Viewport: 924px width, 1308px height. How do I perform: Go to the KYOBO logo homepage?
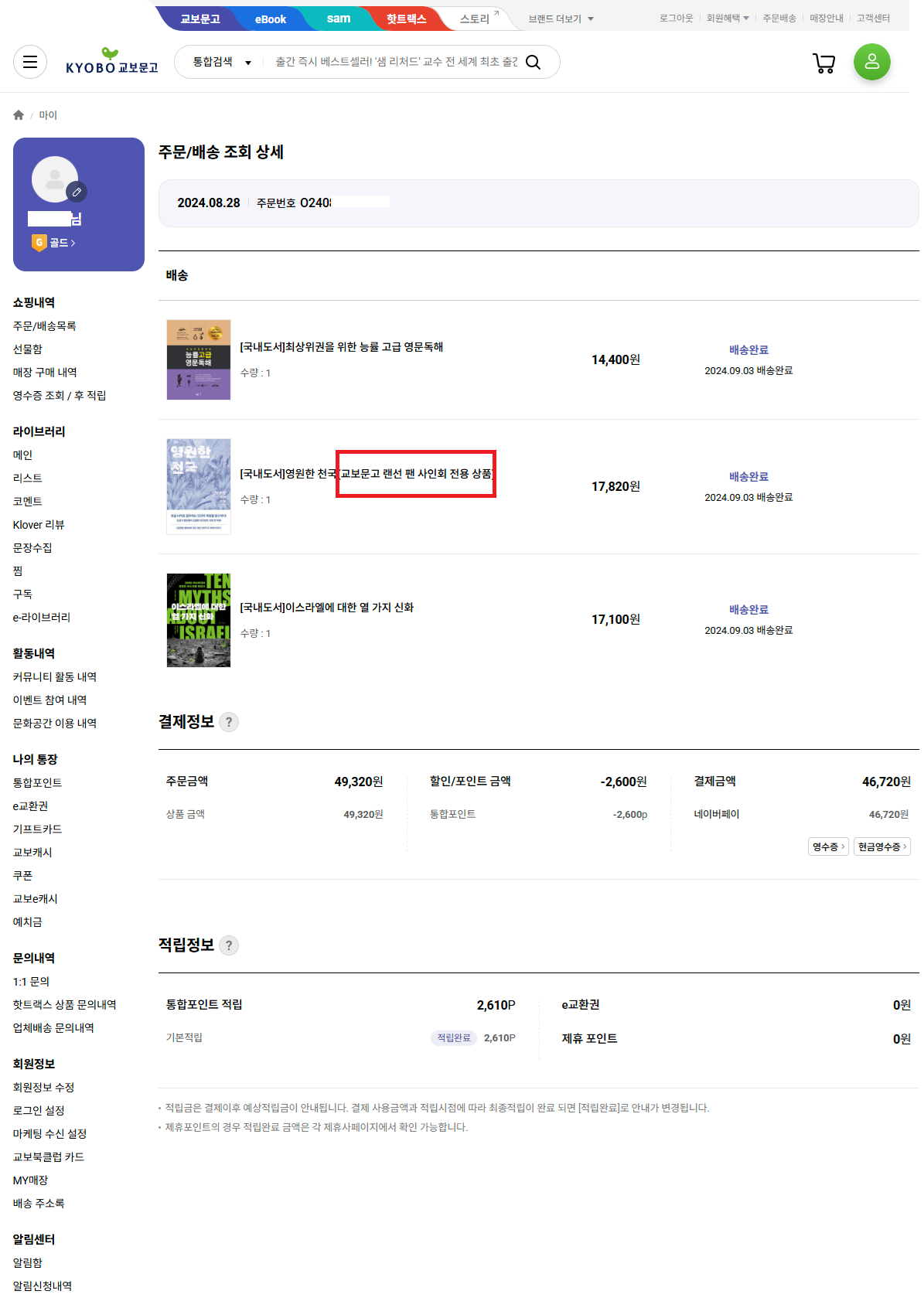pos(111,62)
